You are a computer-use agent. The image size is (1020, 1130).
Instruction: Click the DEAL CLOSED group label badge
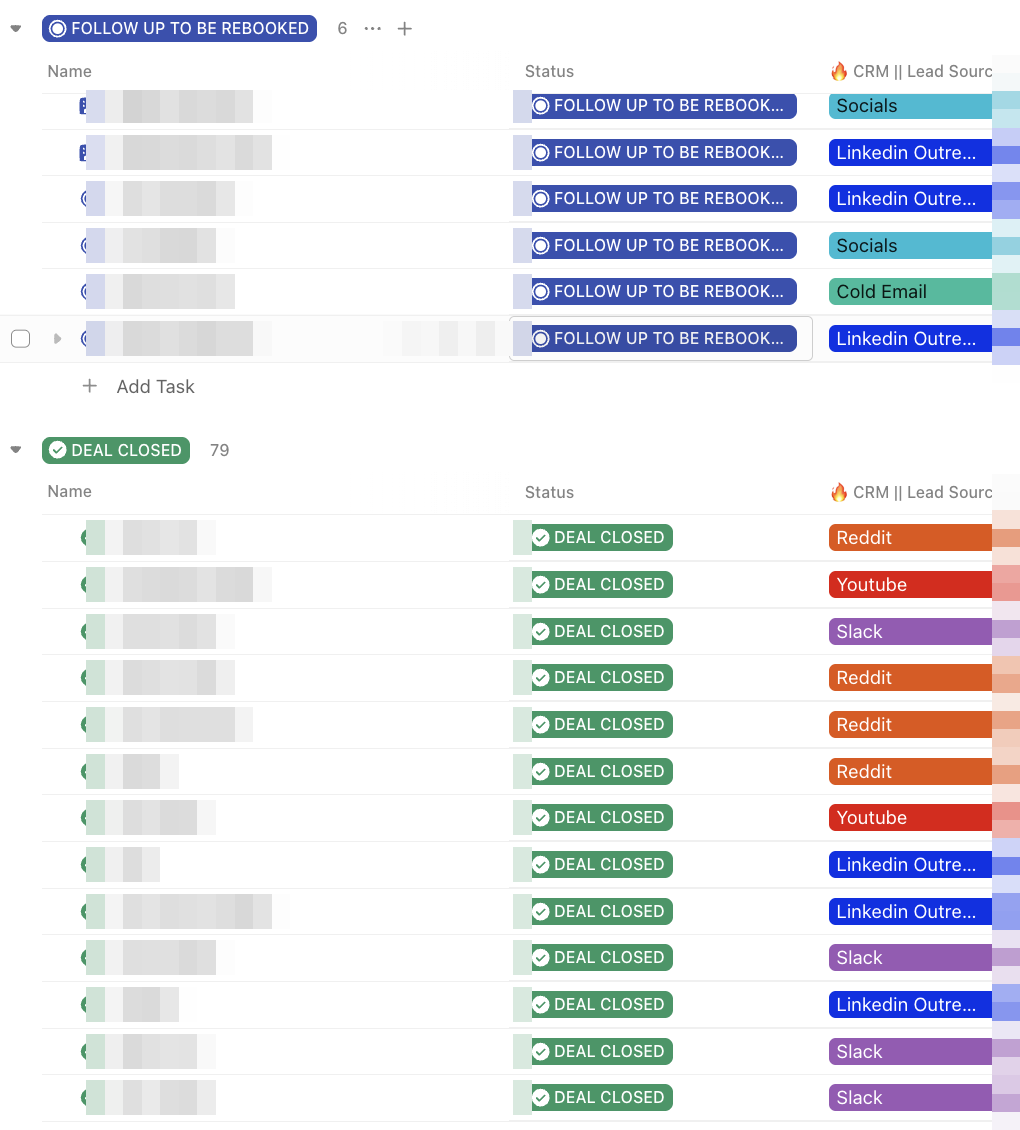click(116, 450)
